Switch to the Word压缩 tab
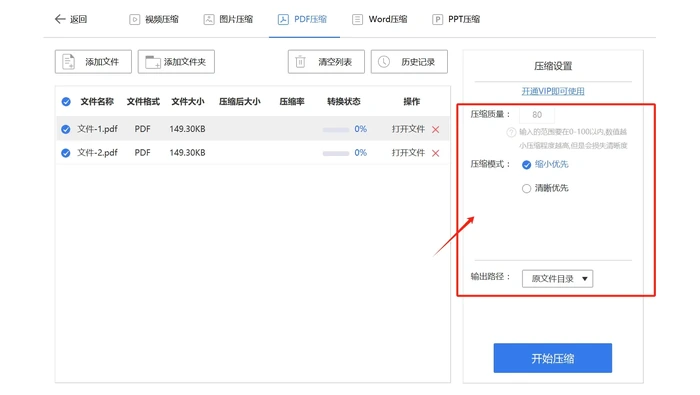The image size is (700, 395). pos(380,19)
